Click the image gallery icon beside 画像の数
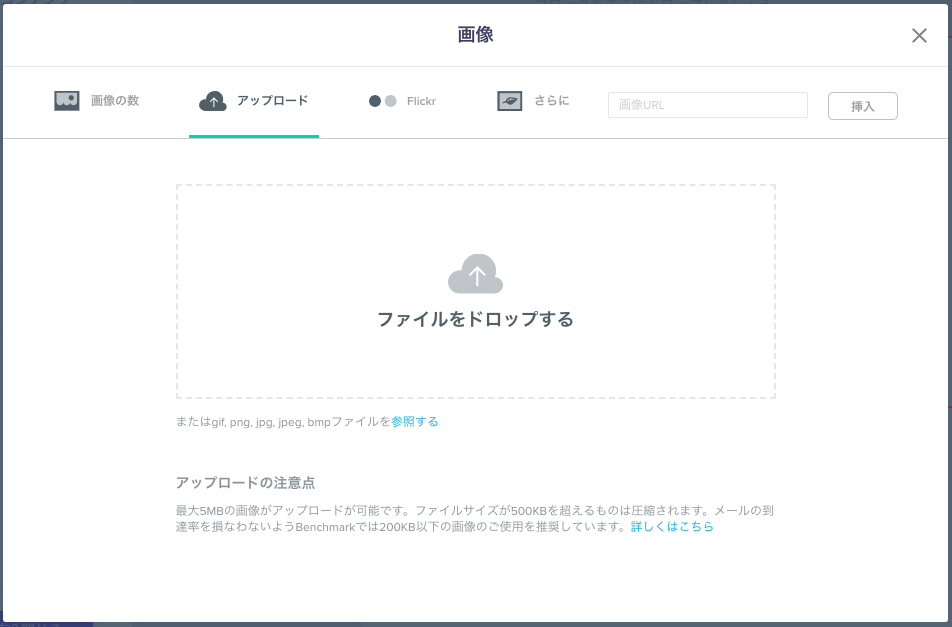This screenshot has height=627, width=952. coord(67,101)
